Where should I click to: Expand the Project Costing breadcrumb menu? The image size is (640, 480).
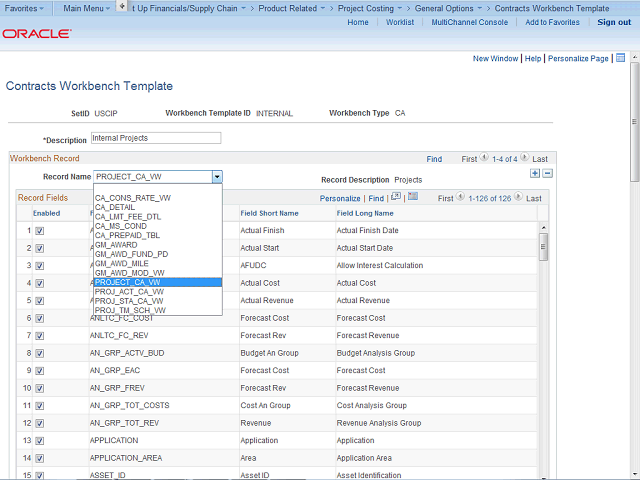tap(371, 8)
